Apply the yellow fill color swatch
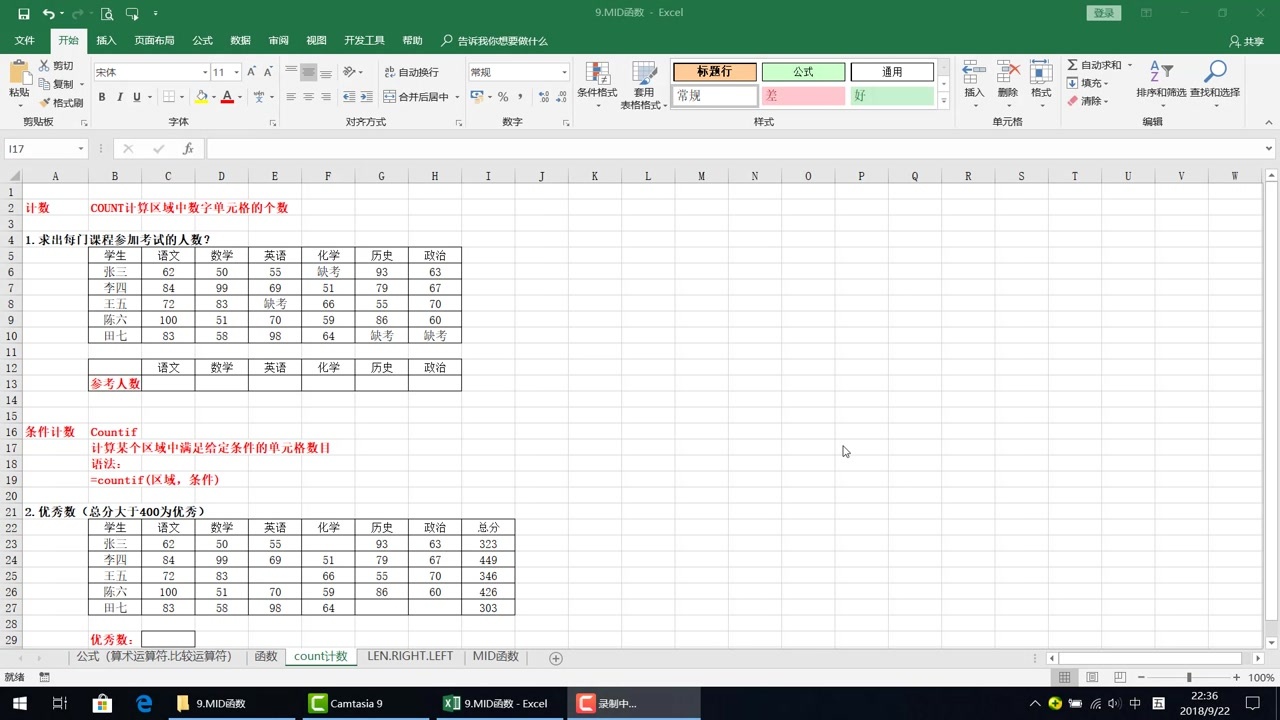Screen dimensions: 1280x720 tap(201, 97)
